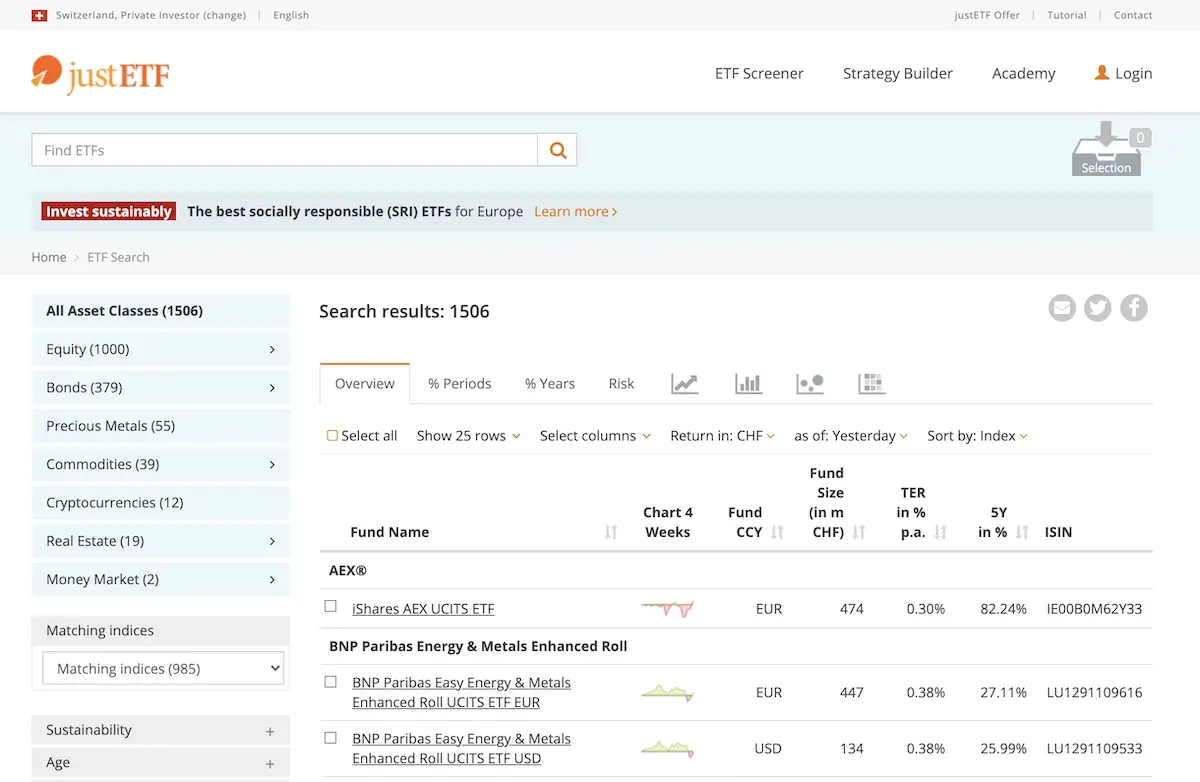Share results on Facebook icon
Screen dimensions: 1200x782
pos(1134,308)
